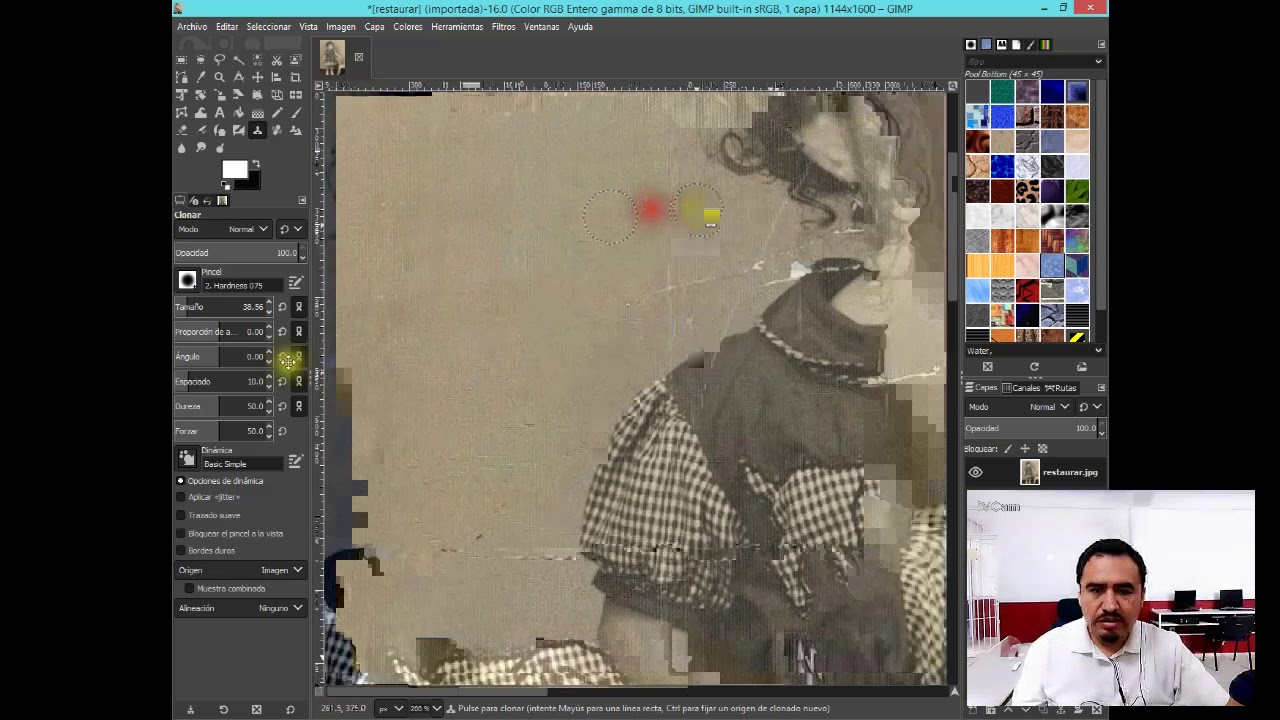Select the Eraser tool

tap(181, 130)
